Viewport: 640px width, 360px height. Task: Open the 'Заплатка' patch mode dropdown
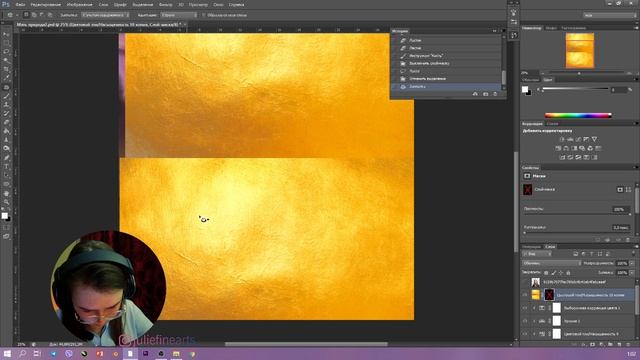[x=105, y=15]
